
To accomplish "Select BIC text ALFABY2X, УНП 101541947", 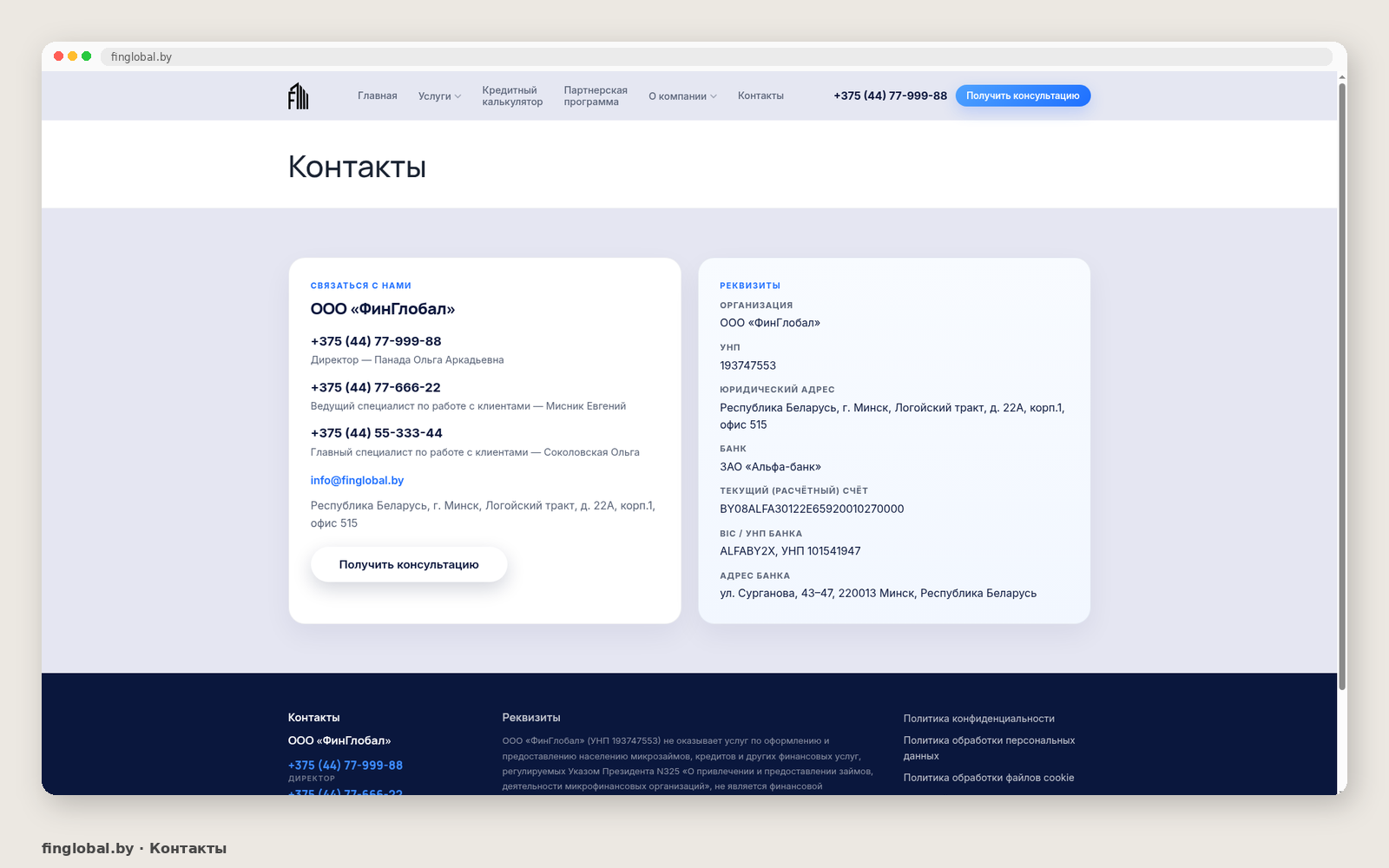I will pyautogui.click(x=790, y=551).
